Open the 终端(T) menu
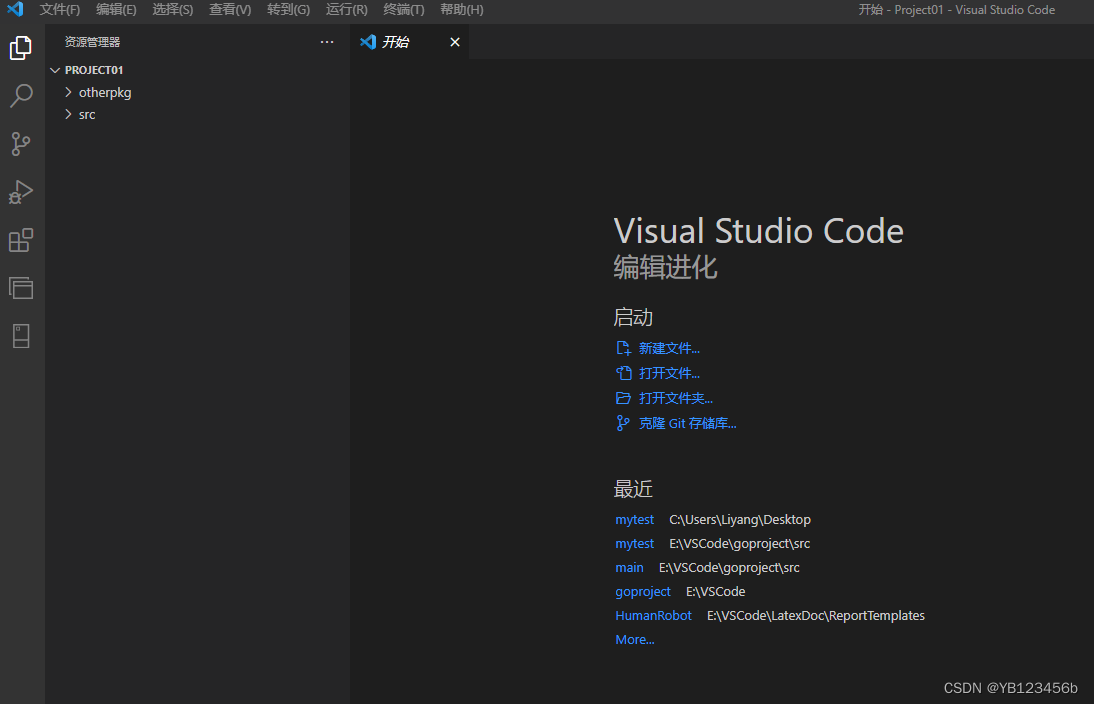This screenshot has height=704, width=1094. tap(403, 10)
